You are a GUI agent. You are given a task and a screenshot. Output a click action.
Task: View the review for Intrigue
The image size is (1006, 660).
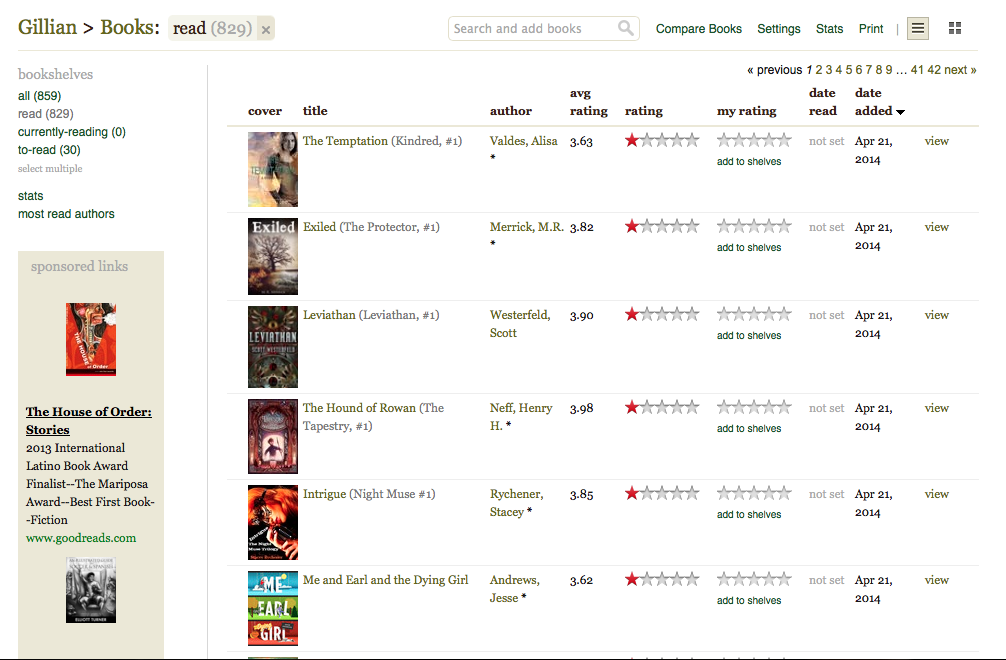point(937,494)
